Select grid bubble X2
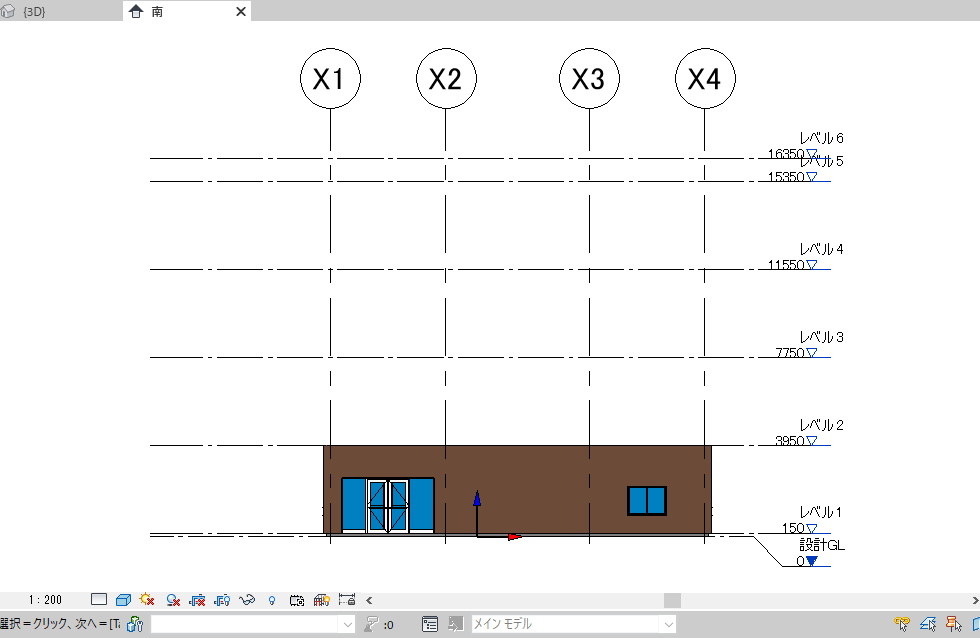 tap(446, 78)
